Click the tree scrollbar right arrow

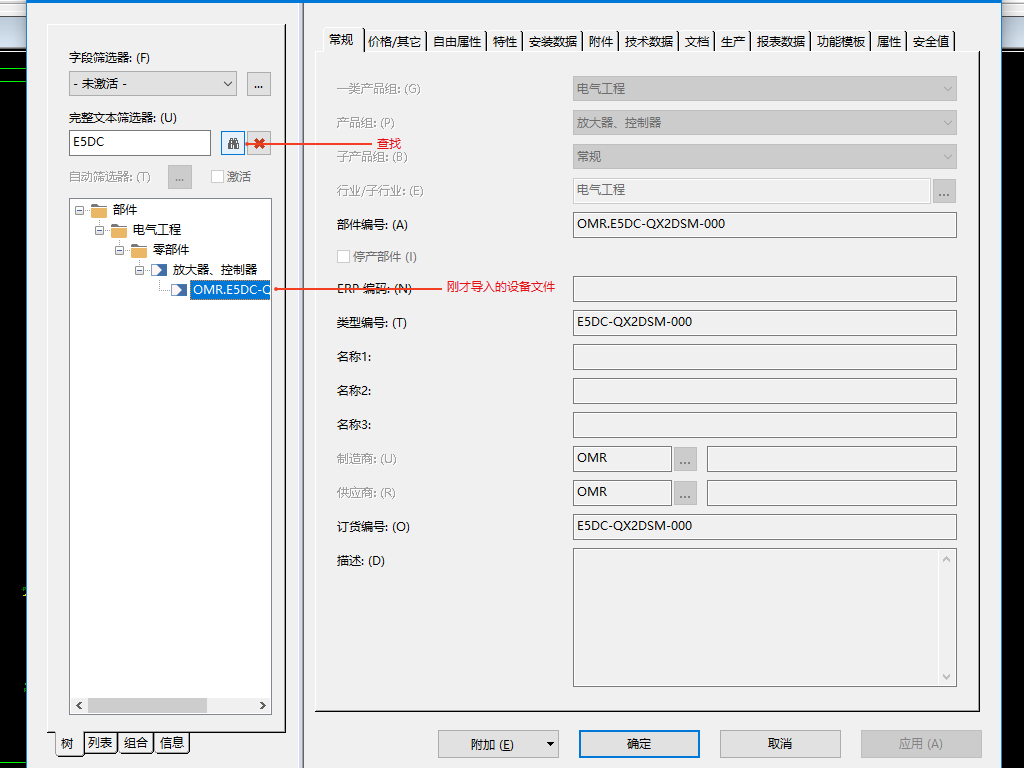point(263,705)
